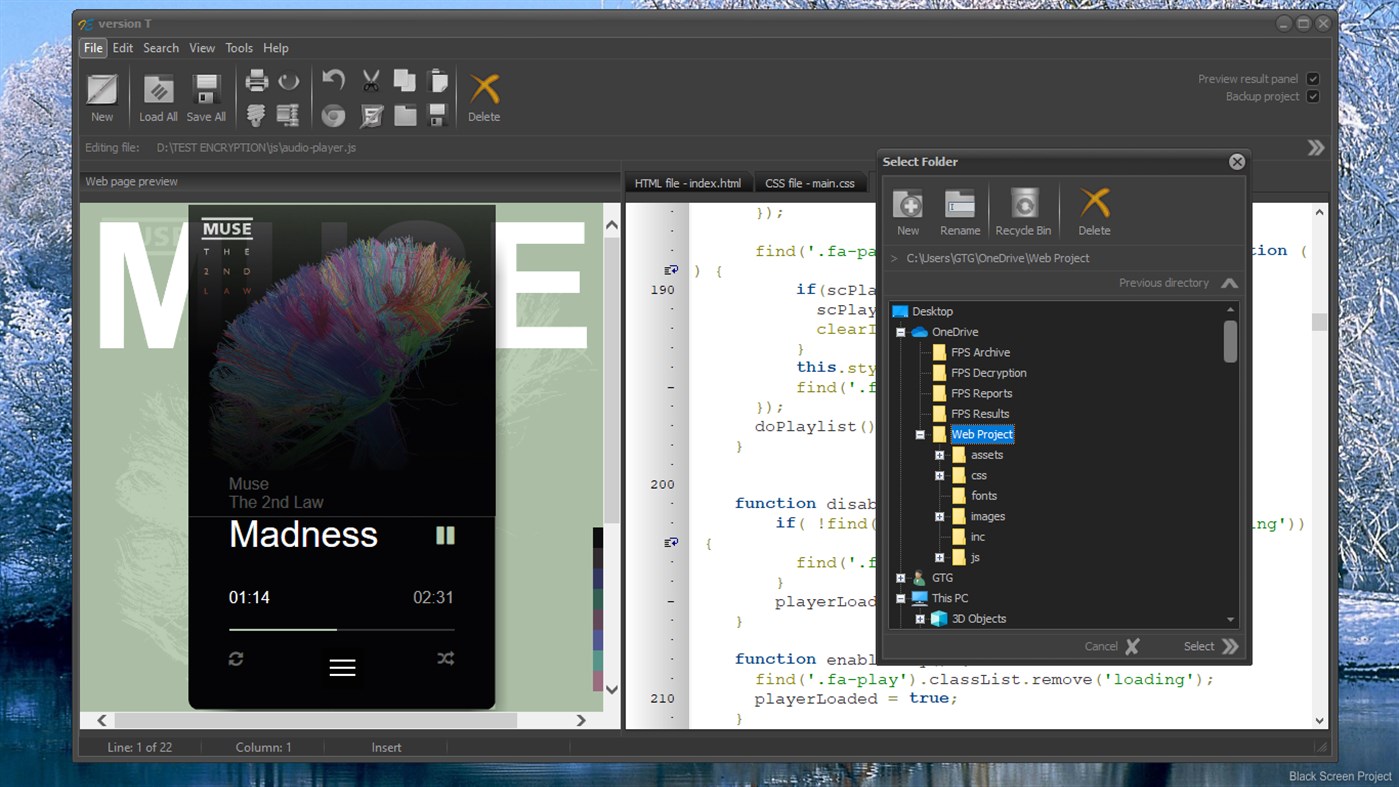Switch to the CSS file - main.css tab
This screenshot has height=787, width=1399.
[x=809, y=183]
